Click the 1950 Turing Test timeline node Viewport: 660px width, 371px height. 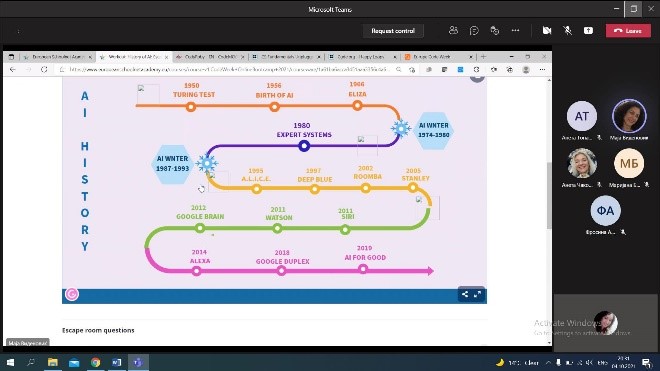pos(191,107)
